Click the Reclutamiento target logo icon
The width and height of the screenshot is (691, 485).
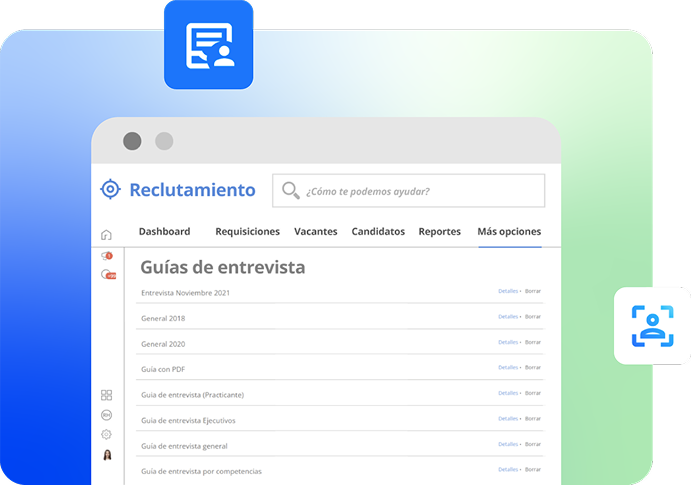tap(110, 189)
